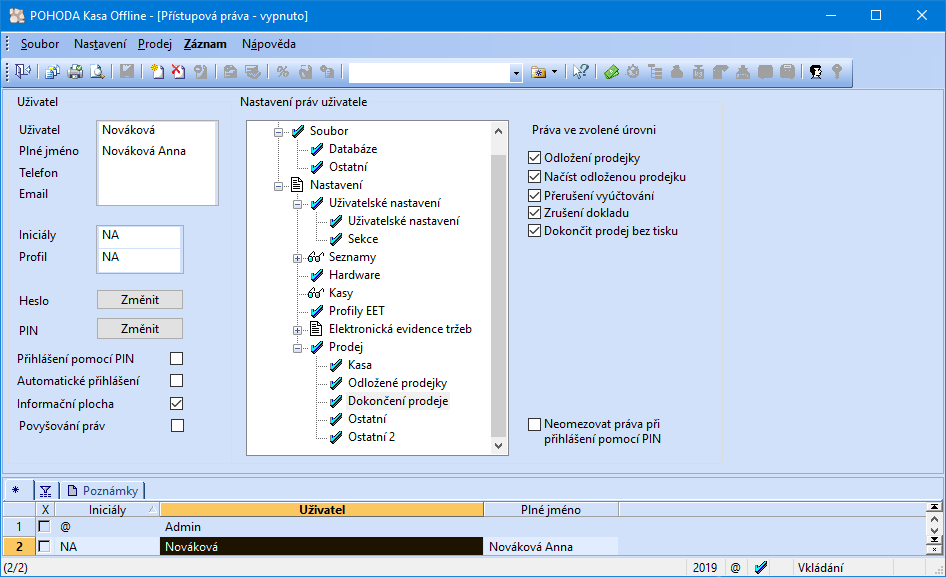The width and height of the screenshot is (946, 577).
Task: Open the Nastavení menu
Action: 100,44
